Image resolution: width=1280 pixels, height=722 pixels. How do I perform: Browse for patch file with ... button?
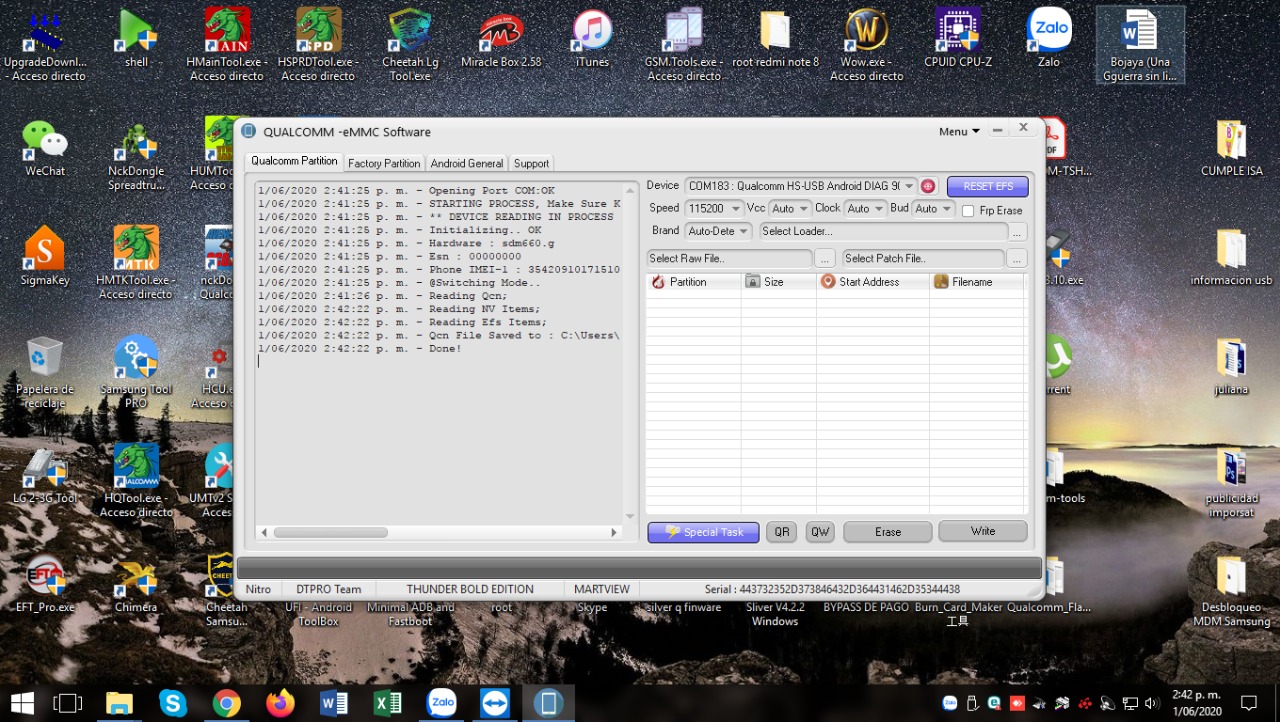point(1017,258)
